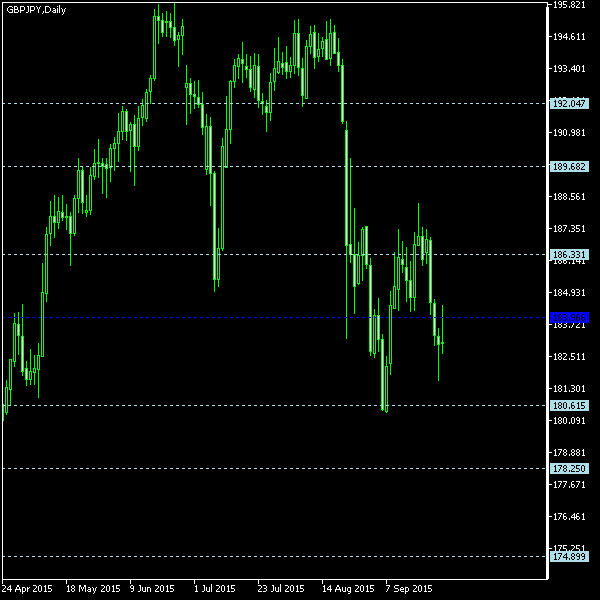Viewport: 600px width, 600px height.
Task: Select the 186.331 horizontal level label
Action: tap(569, 254)
